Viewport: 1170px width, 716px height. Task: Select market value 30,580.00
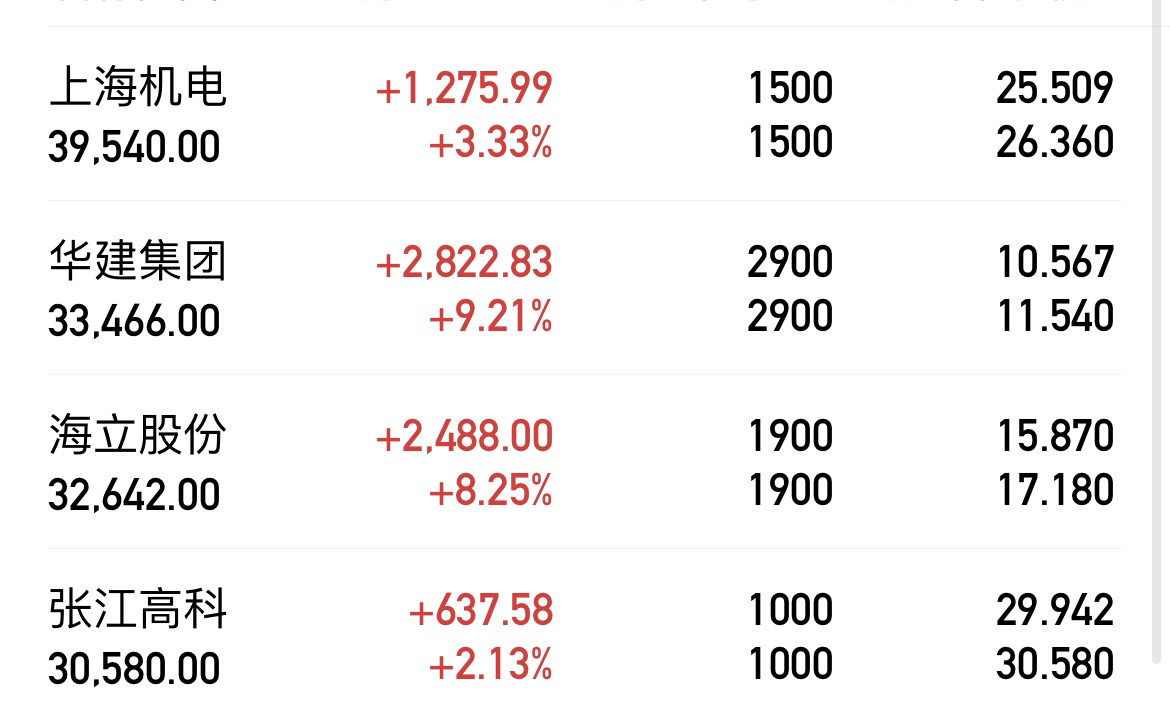134,668
